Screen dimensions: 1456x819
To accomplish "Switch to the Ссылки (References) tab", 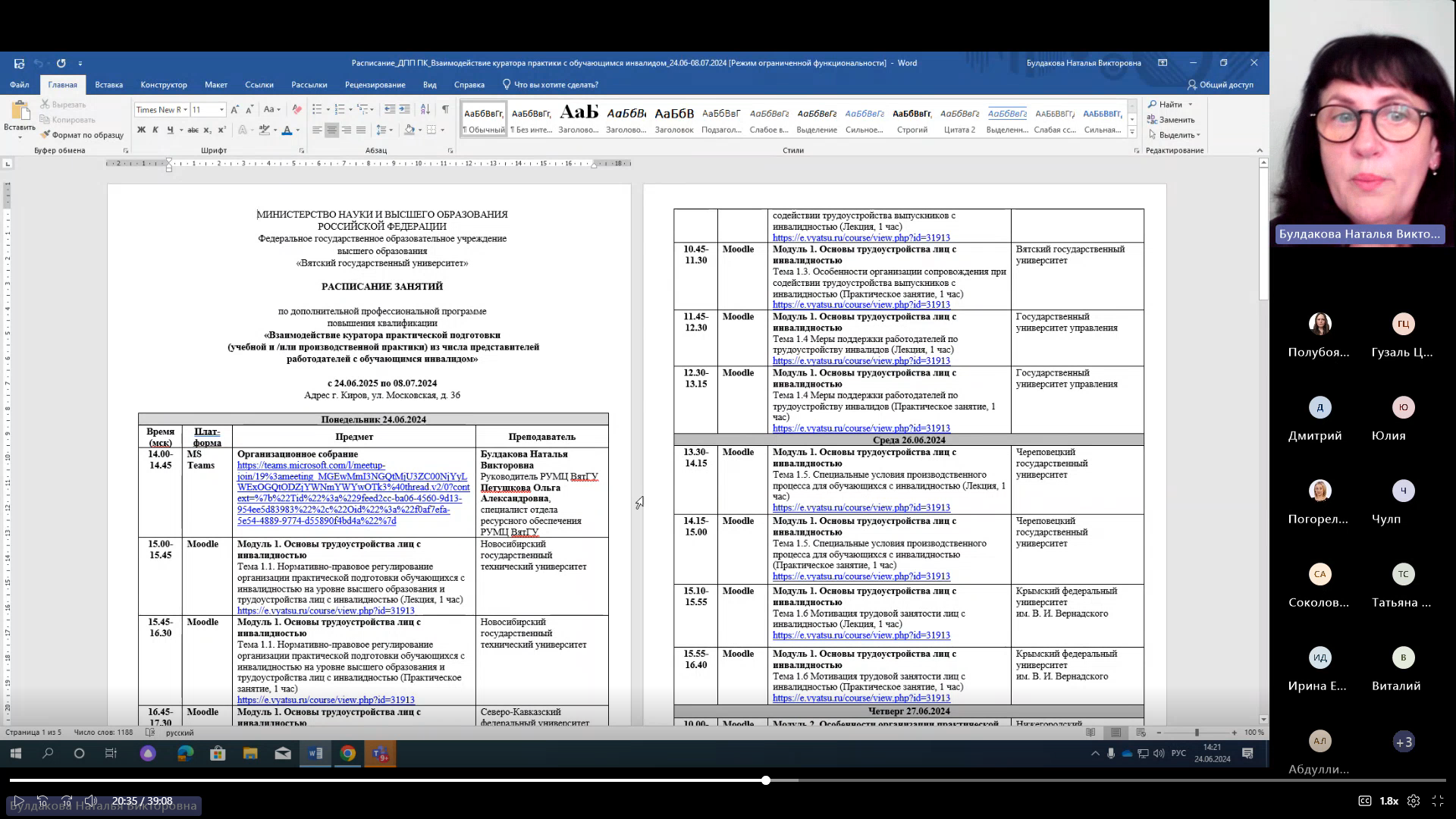I will 259,85.
